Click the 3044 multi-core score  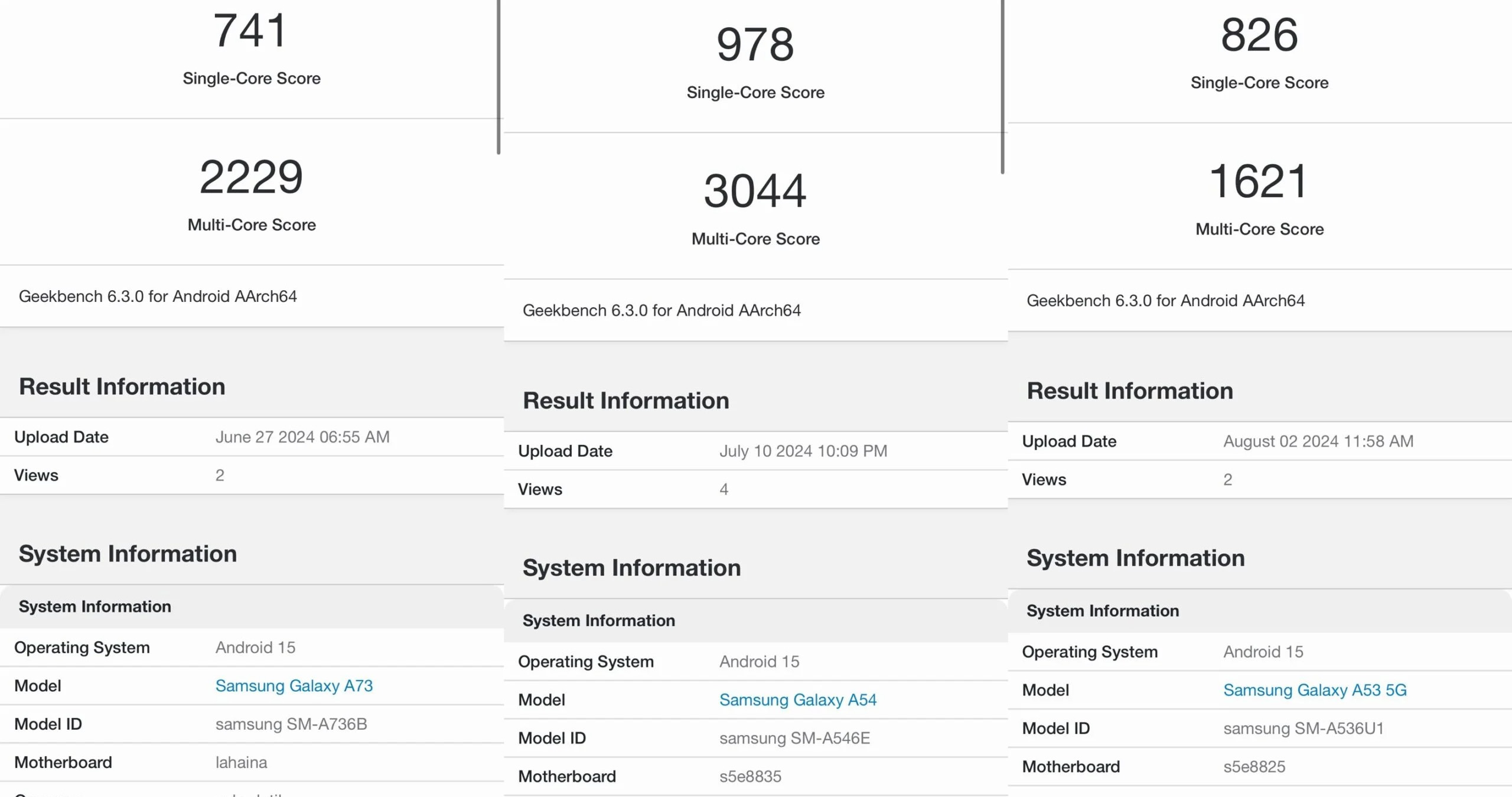click(755, 191)
